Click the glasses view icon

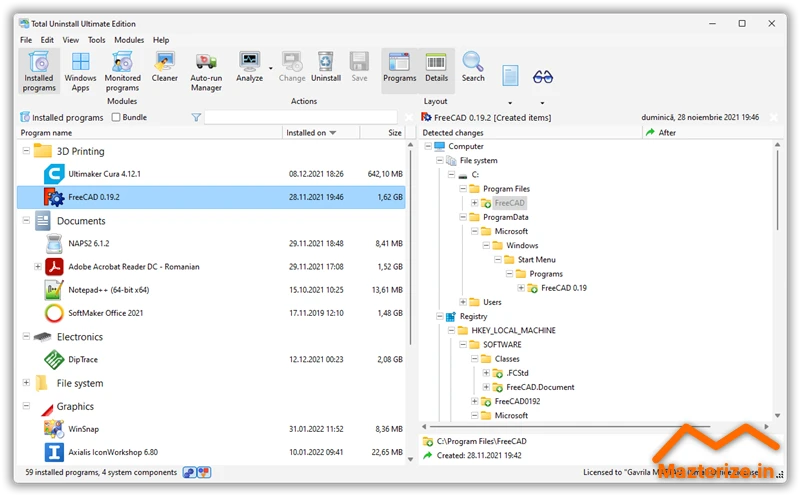click(x=543, y=77)
